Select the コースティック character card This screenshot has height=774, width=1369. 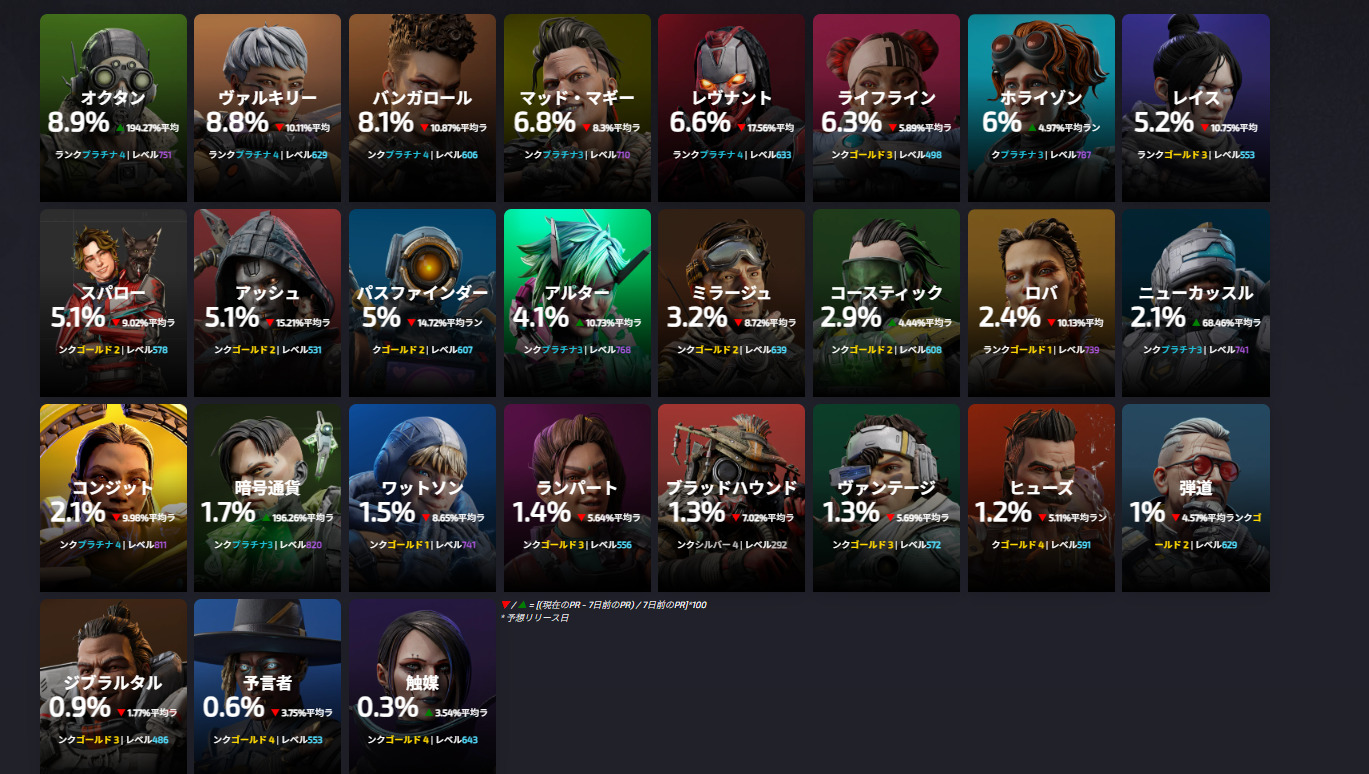click(x=886, y=303)
